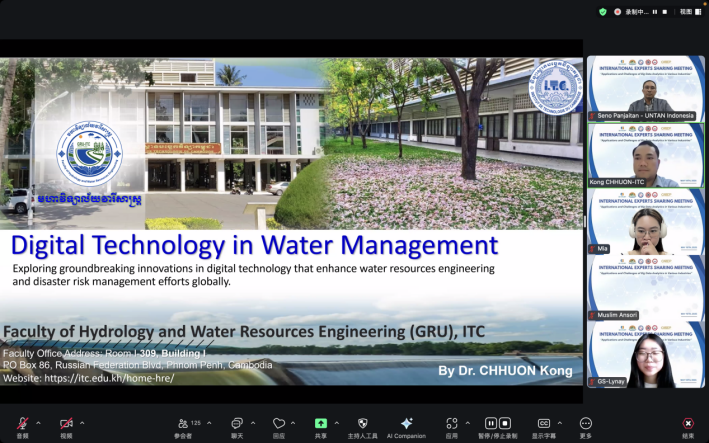
Task: Turn on the camera (视频)
Action: 66,424
